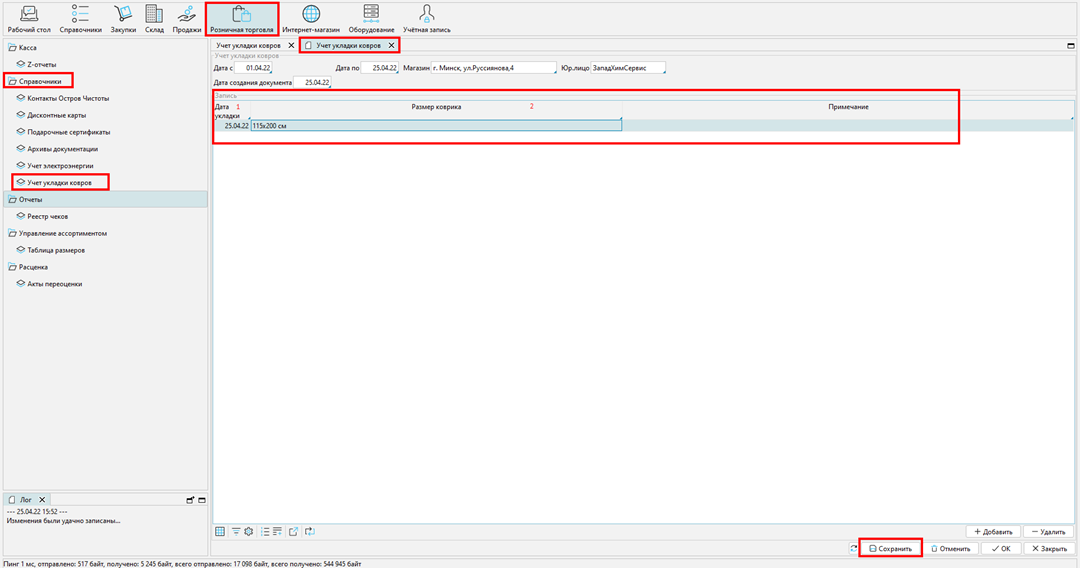
Task: Select Розничная торговля in top menu
Action: tap(241, 19)
